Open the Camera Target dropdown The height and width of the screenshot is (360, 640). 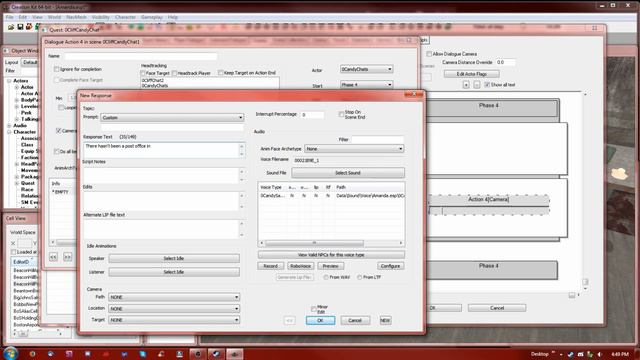tap(174, 320)
